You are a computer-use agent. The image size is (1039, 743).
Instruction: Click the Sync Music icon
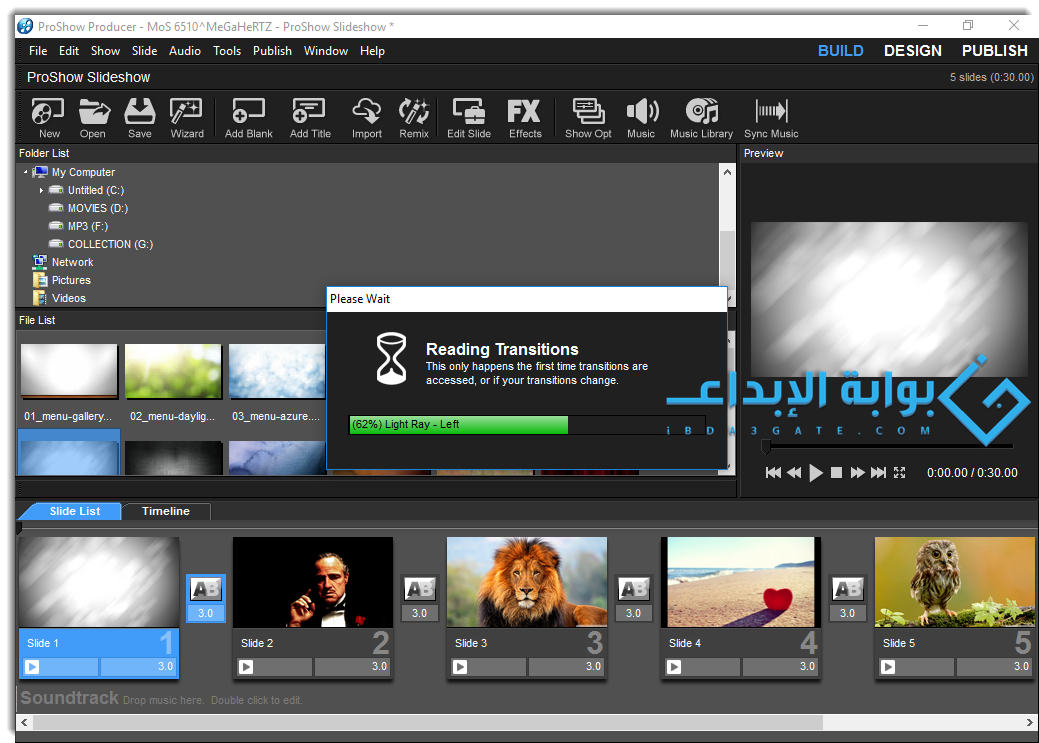tap(771, 118)
